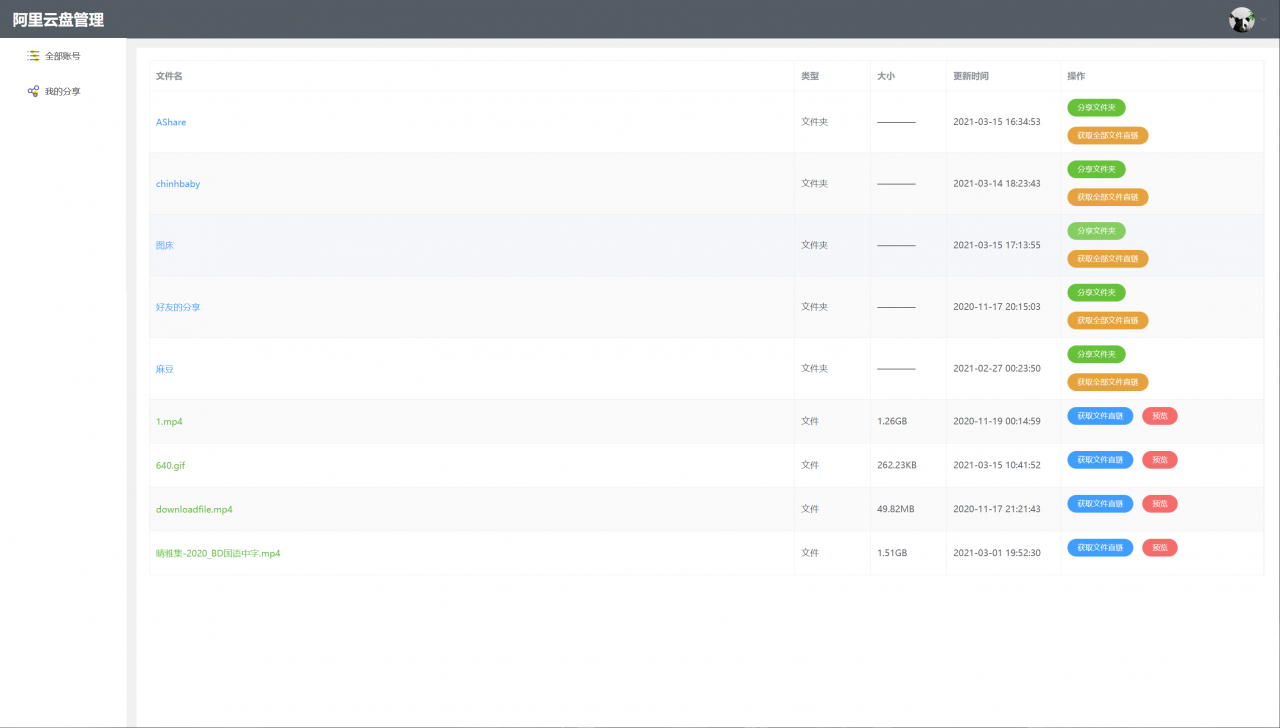Viewport: 1280px width, 728px height.
Task: Click 获取全部文件直链 in the 麻豆 row
Action: pyautogui.click(x=1108, y=382)
